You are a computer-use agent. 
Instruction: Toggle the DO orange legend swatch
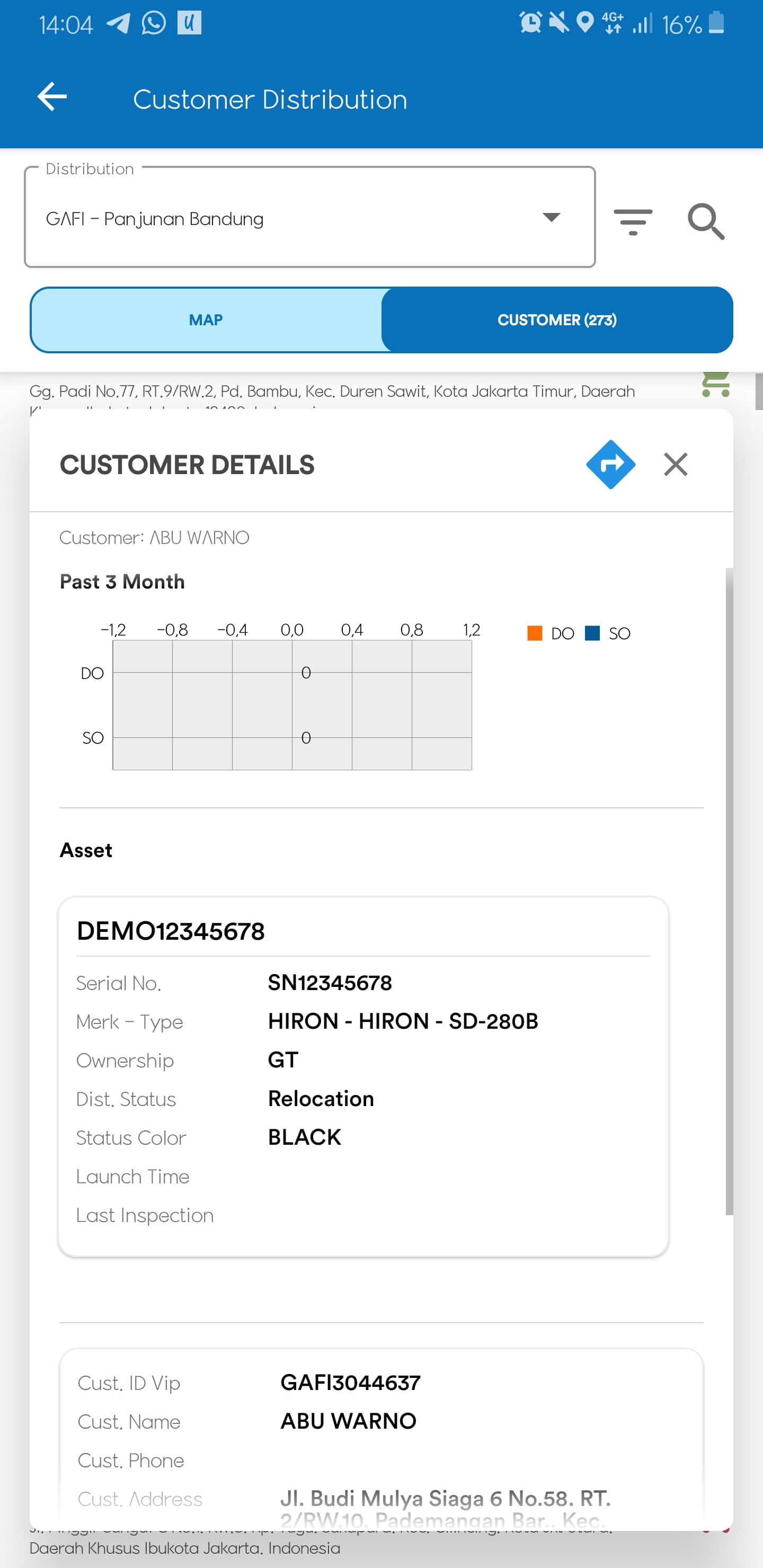[x=535, y=633]
